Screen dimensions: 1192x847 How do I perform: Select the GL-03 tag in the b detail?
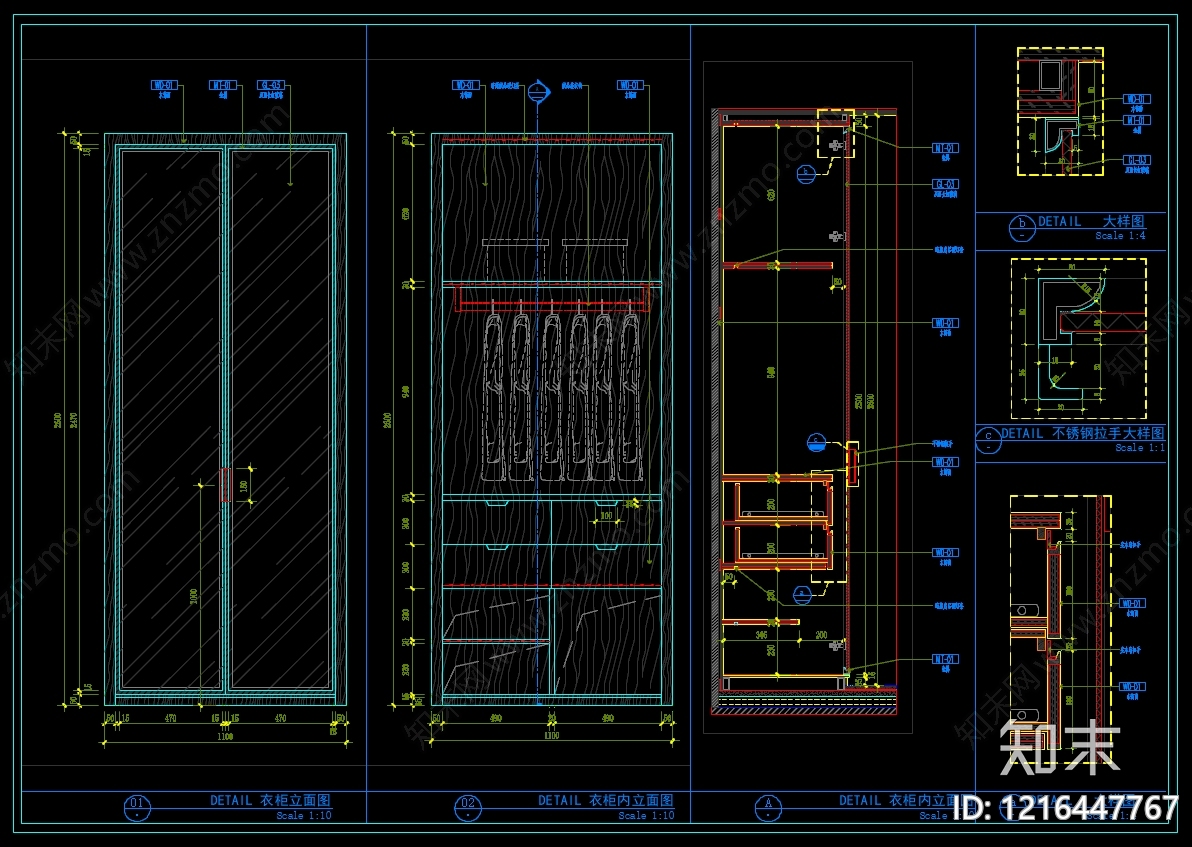point(1137,160)
